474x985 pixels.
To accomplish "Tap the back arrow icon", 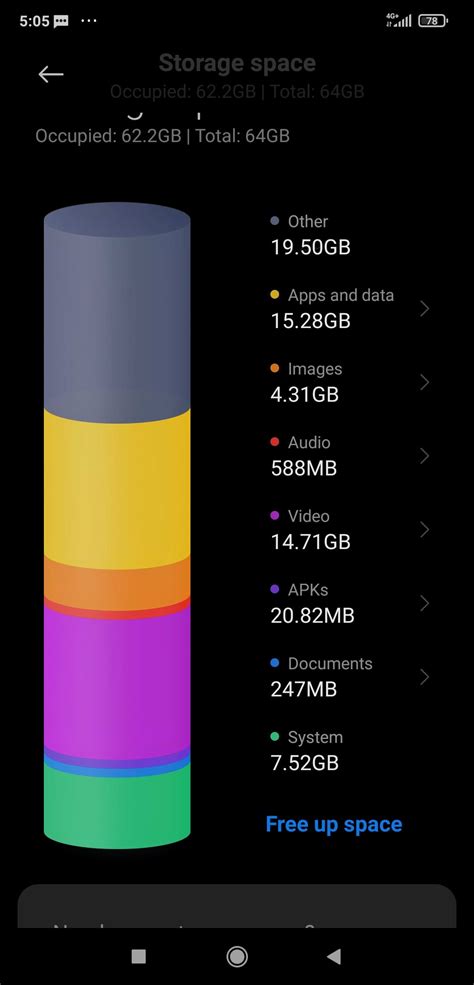I will tap(51, 75).
